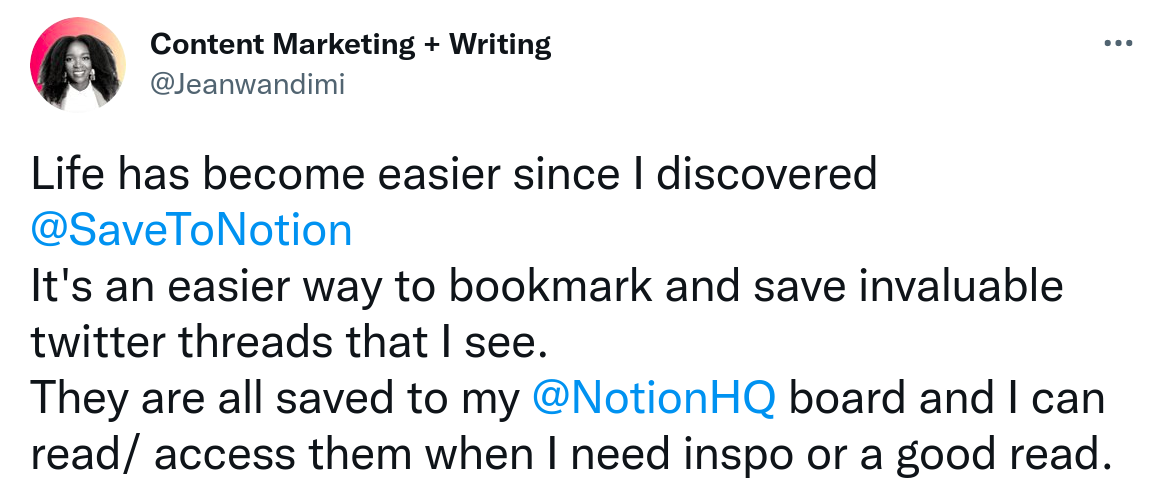Click the line starting "Life has become easier"

pyautogui.click(x=454, y=175)
